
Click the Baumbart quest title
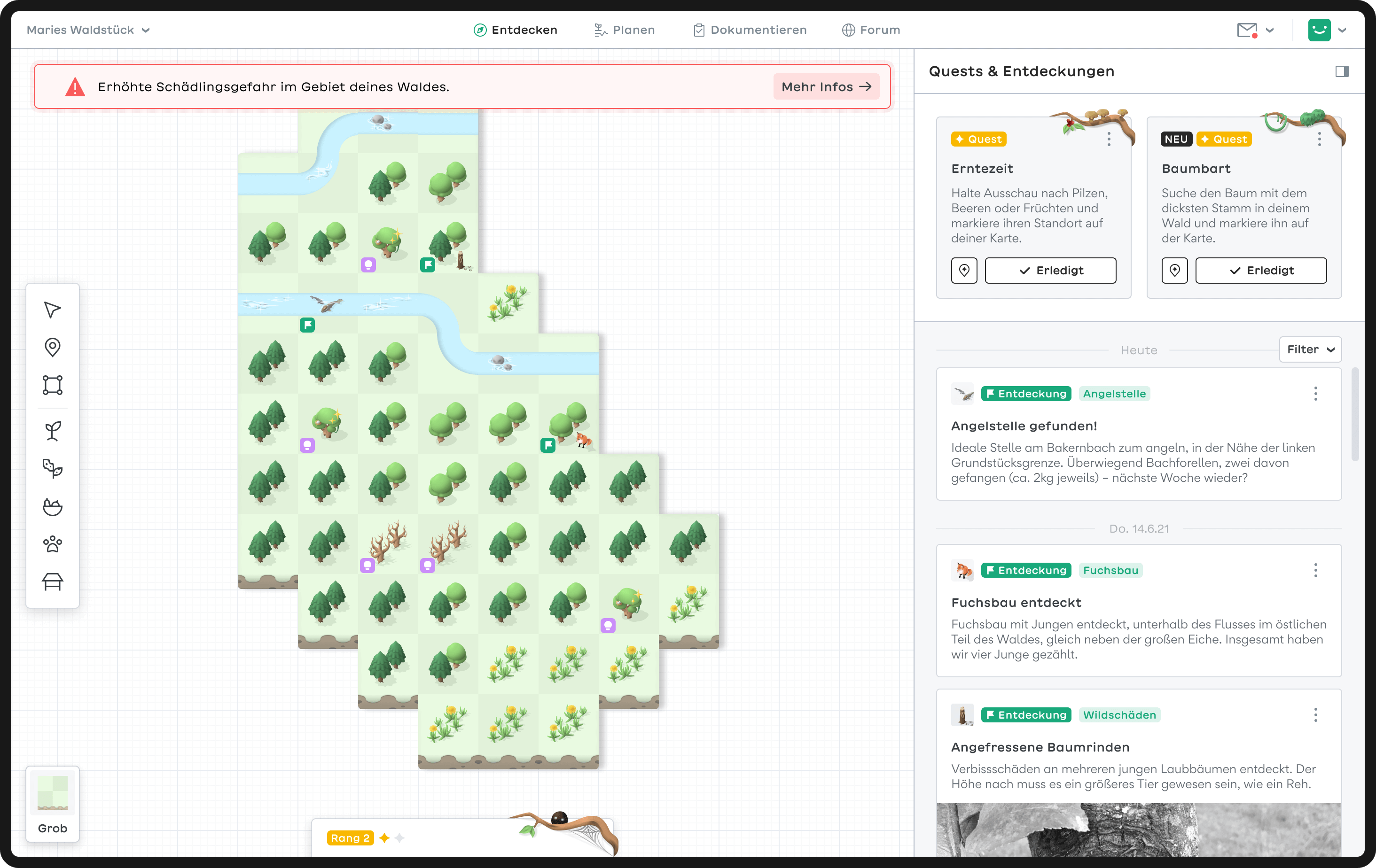1196,169
